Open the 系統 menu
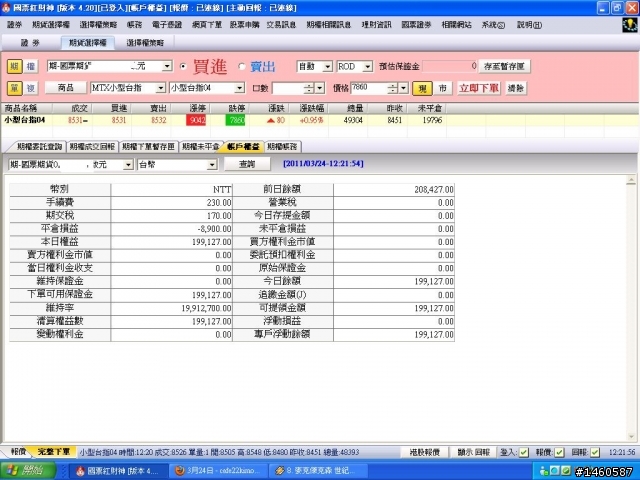Image resolution: width=640 pixels, height=480 pixels. 493,25
